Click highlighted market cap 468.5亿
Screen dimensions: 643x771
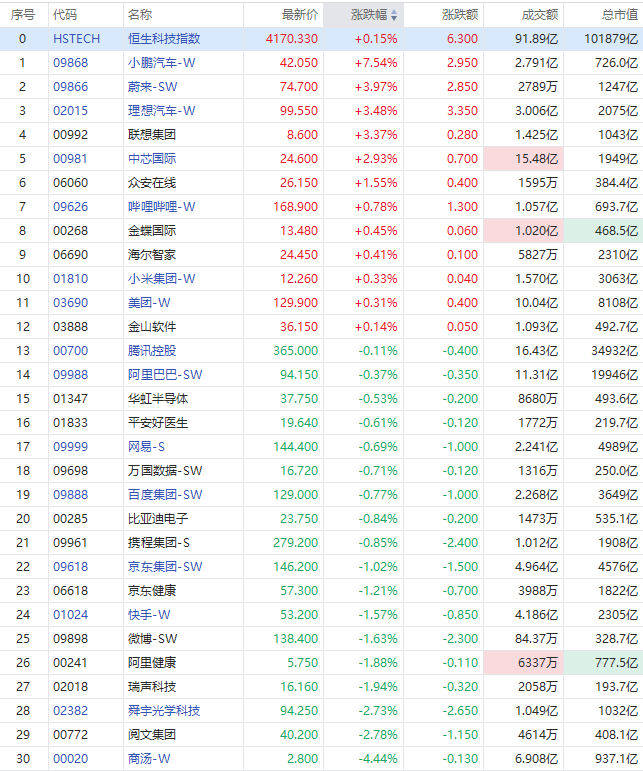pyautogui.click(x=604, y=231)
